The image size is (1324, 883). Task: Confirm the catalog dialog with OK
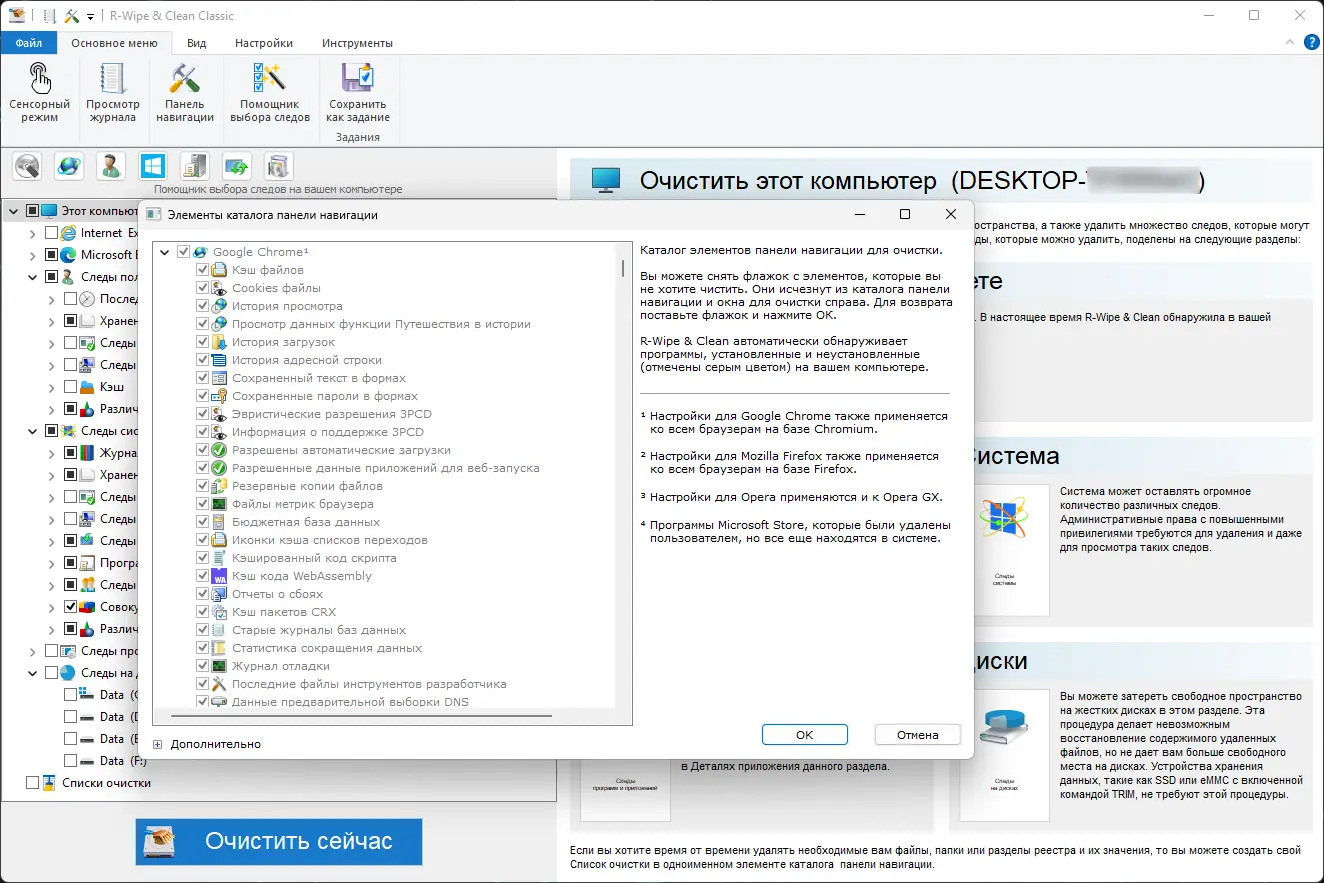[805, 734]
